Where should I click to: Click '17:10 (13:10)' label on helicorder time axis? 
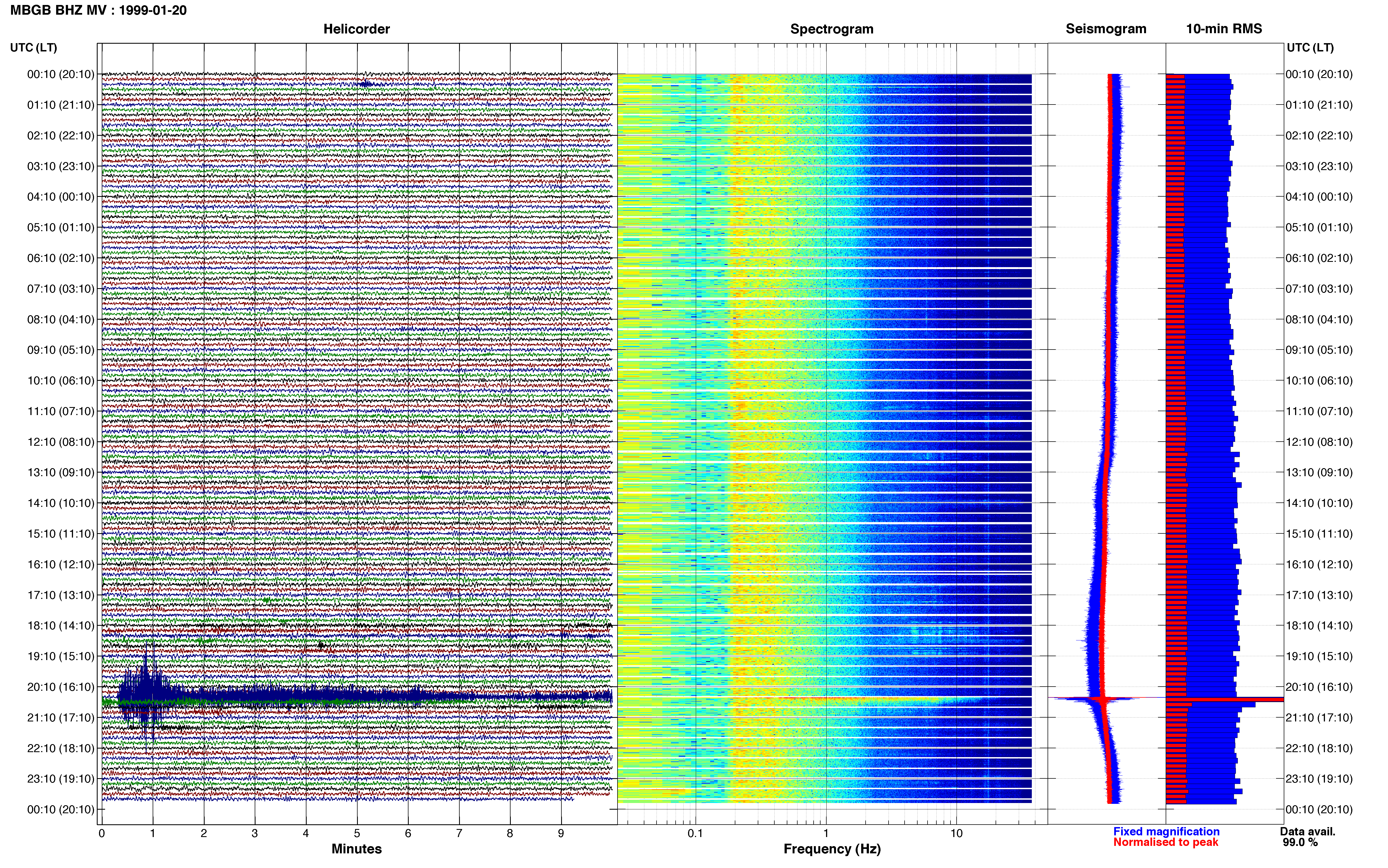pos(61,595)
